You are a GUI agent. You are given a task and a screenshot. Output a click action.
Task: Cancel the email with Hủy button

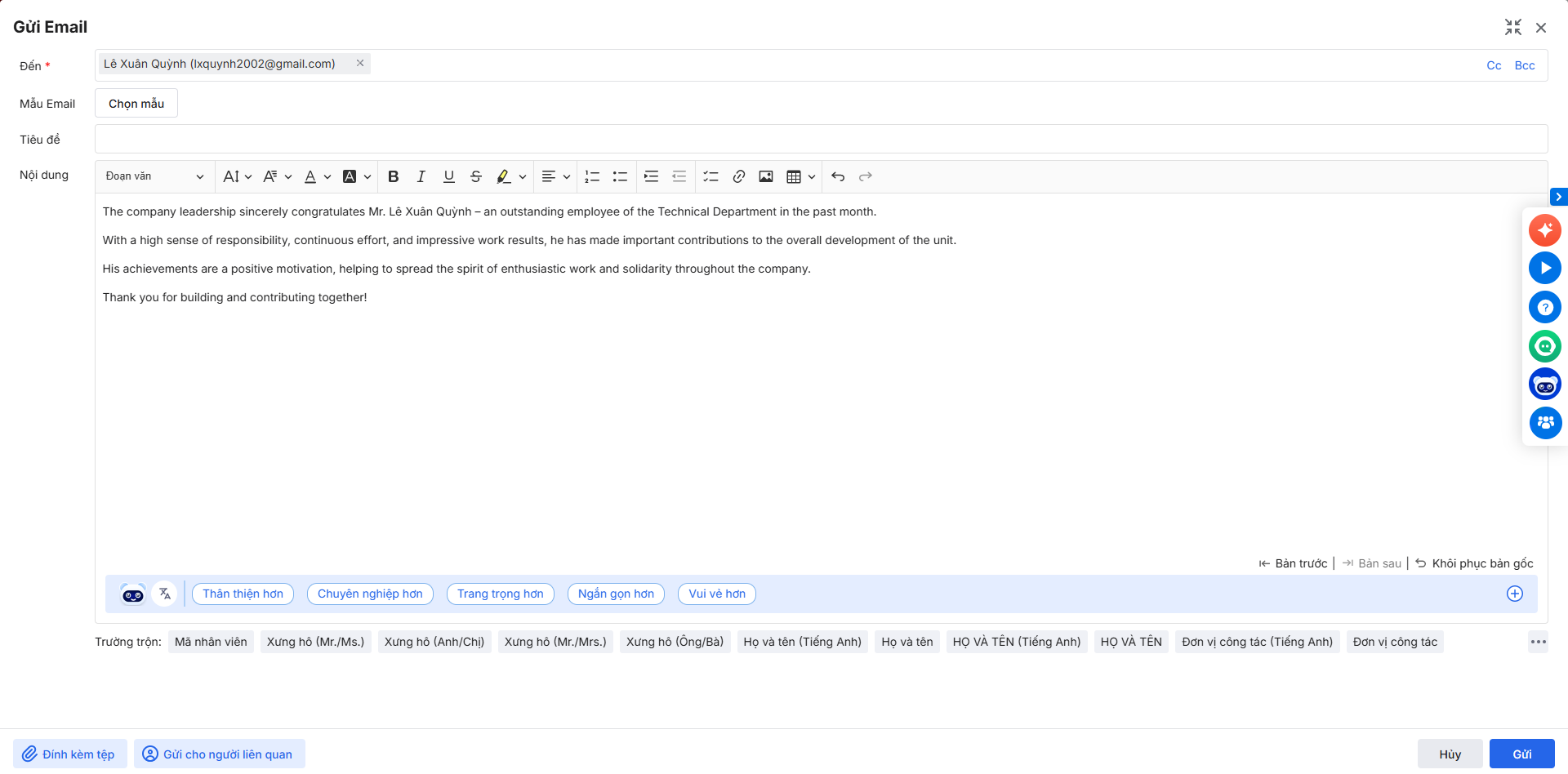tap(1450, 754)
